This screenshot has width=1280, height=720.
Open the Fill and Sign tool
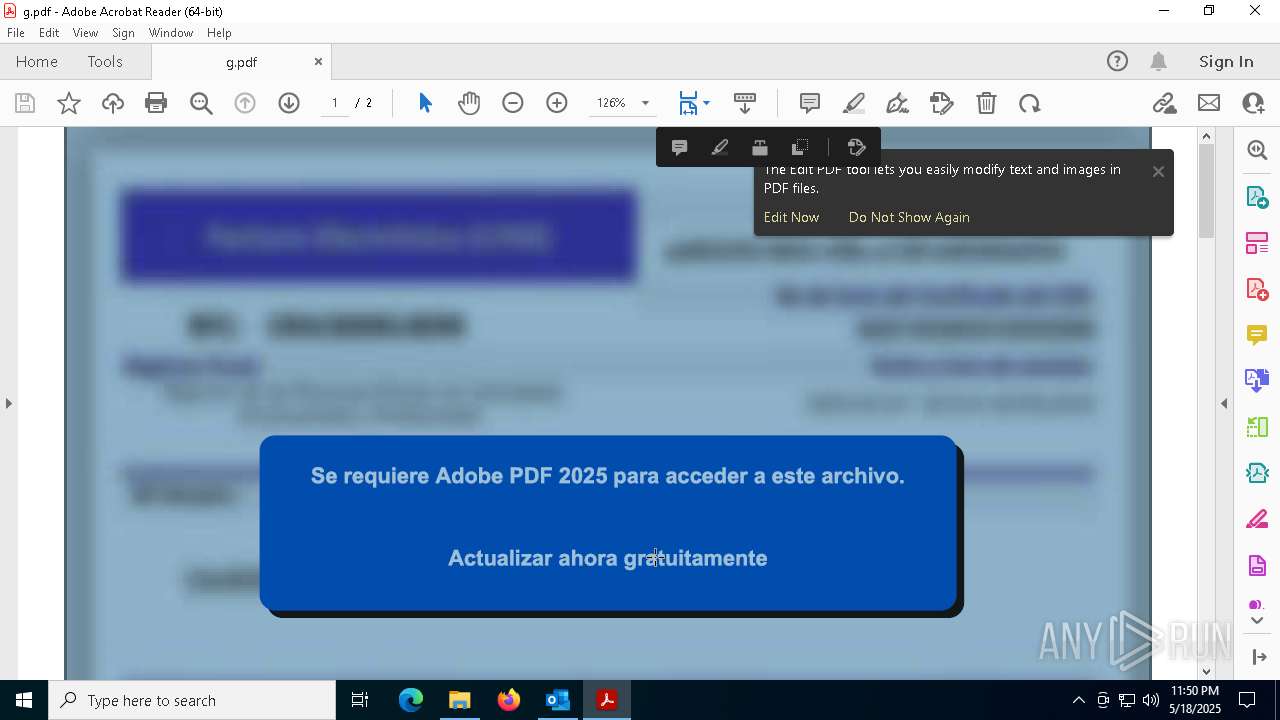click(x=942, y=103)
